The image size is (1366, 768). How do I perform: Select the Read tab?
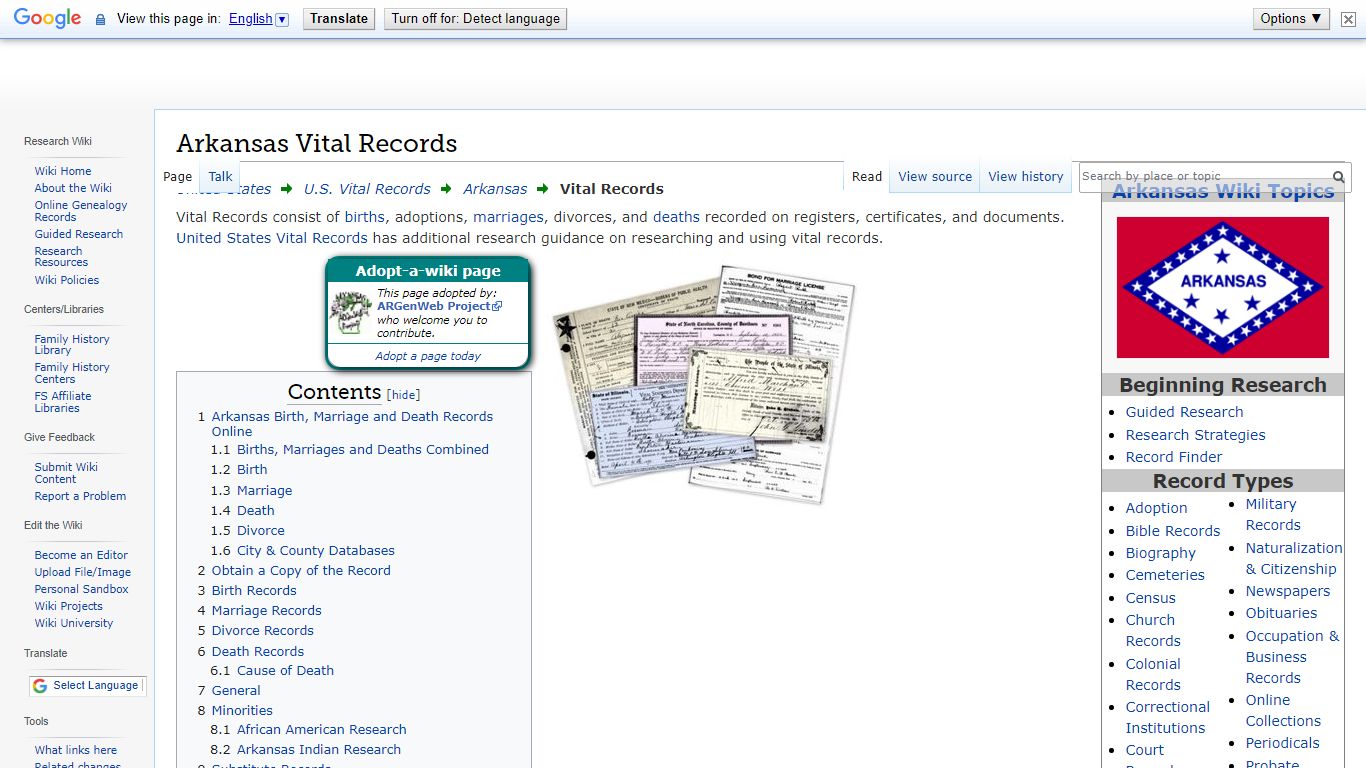[x=867, y=177]
